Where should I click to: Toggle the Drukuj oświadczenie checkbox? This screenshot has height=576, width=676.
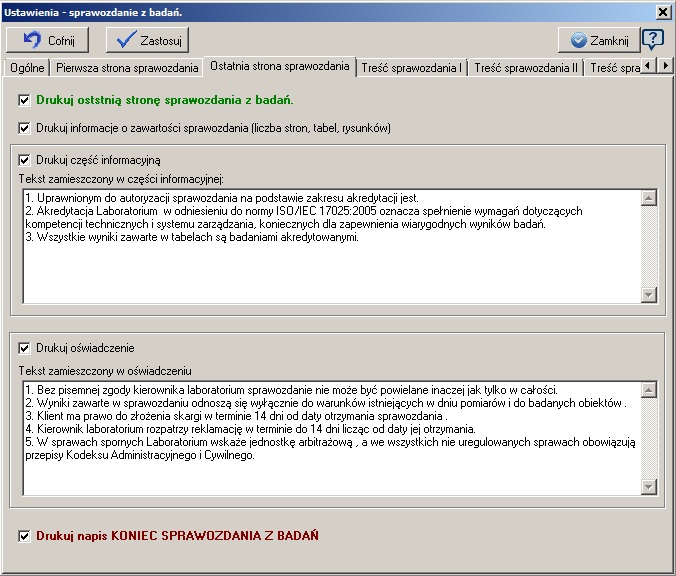click(x=24, y=348)
